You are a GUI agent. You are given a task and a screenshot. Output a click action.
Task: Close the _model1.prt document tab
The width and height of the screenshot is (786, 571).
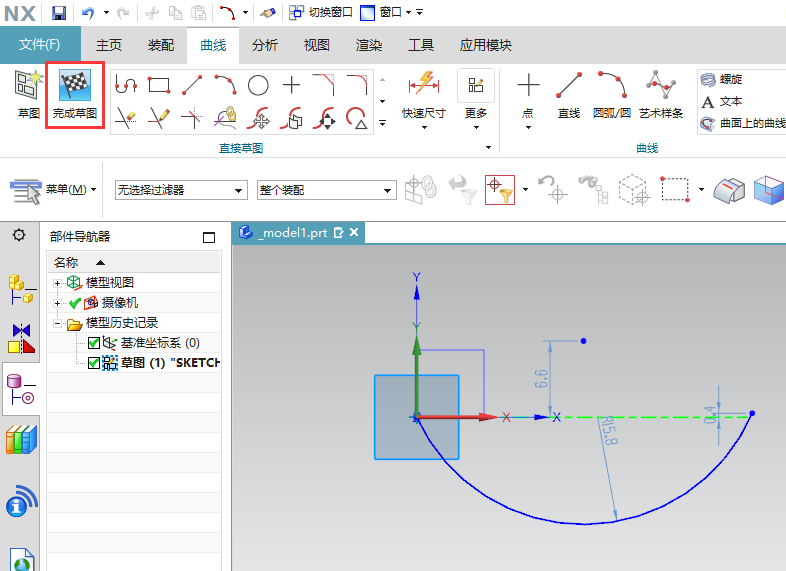coord(353,232)
